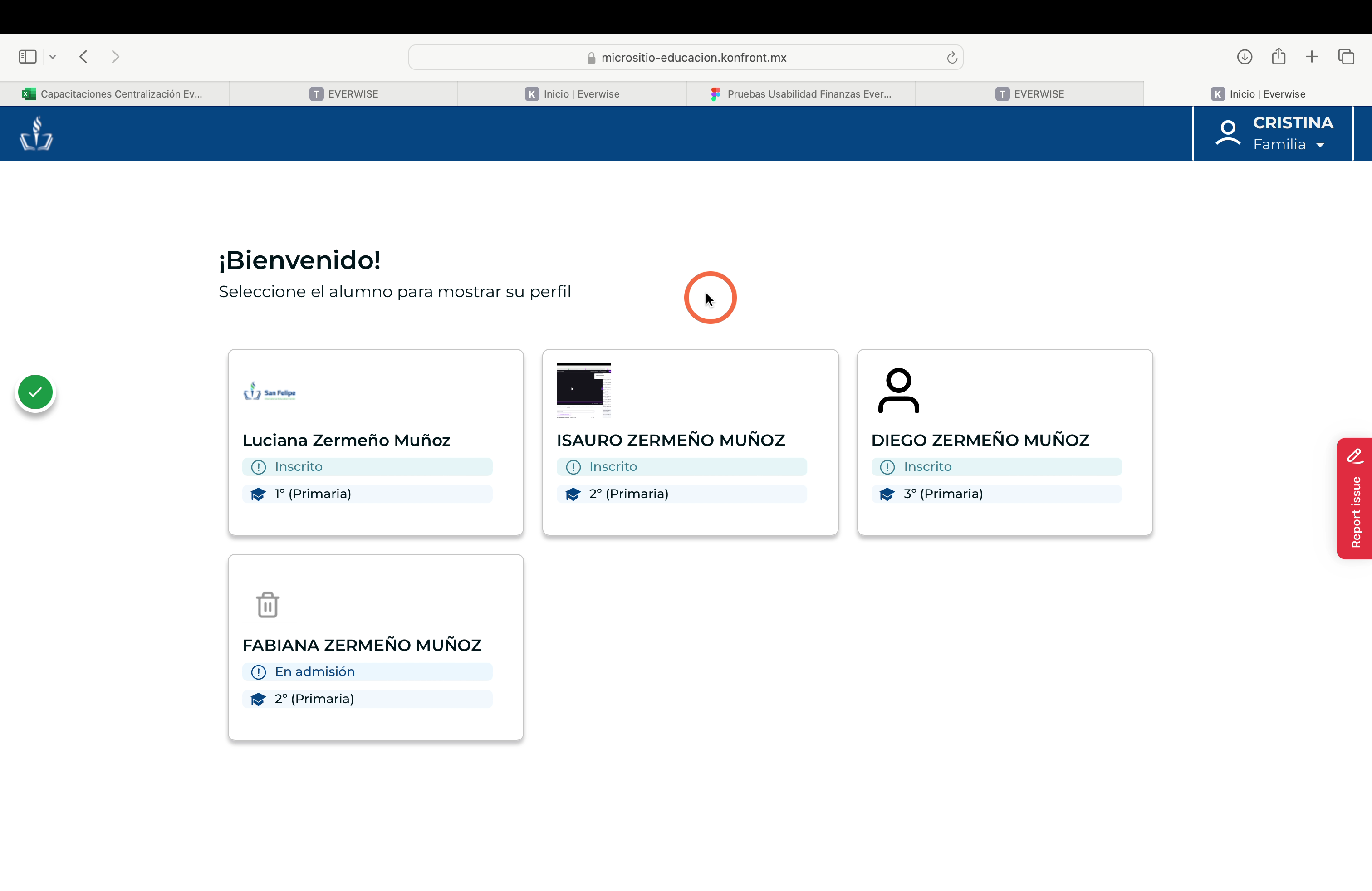The height and width of the screenshot is (891, 1372).
Task: Open DIEGO ZERMEÑO MUÑOZ student profile
Action: 1005,442
